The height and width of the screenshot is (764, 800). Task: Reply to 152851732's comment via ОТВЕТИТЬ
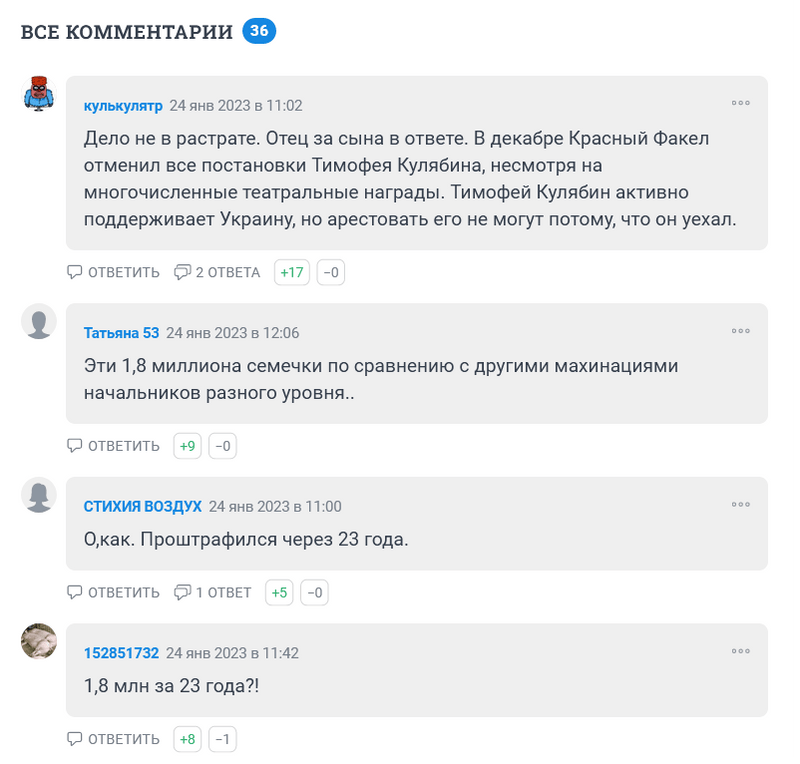[x=113, y=739]
